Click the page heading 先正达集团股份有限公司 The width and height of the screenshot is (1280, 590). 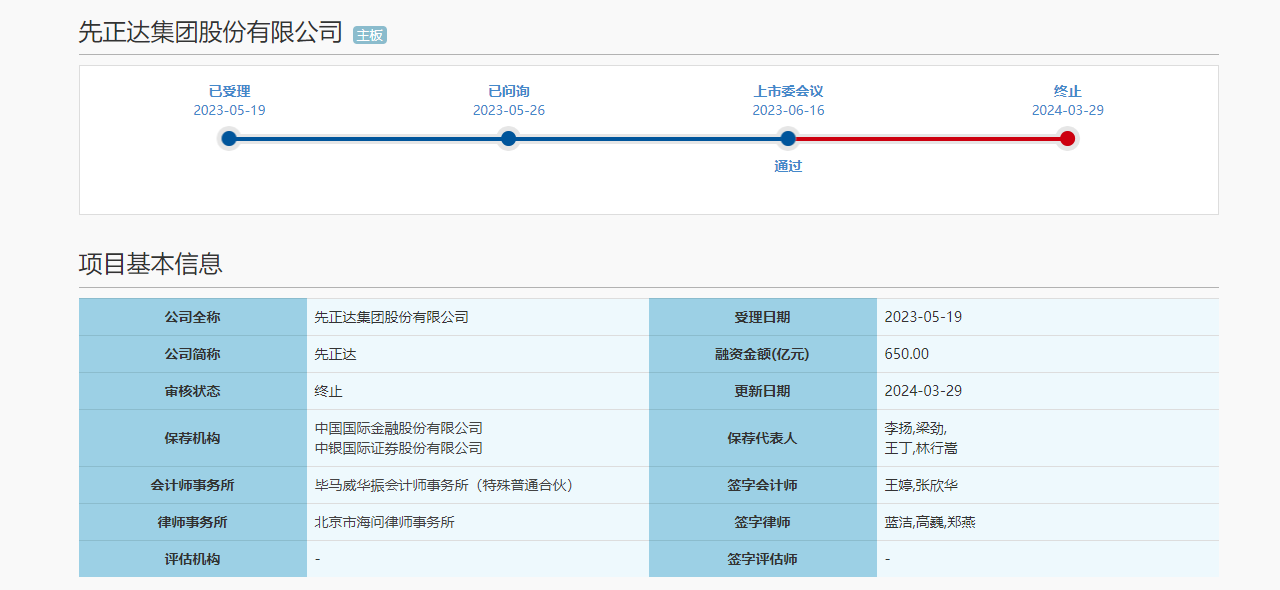tap(211, 32)
